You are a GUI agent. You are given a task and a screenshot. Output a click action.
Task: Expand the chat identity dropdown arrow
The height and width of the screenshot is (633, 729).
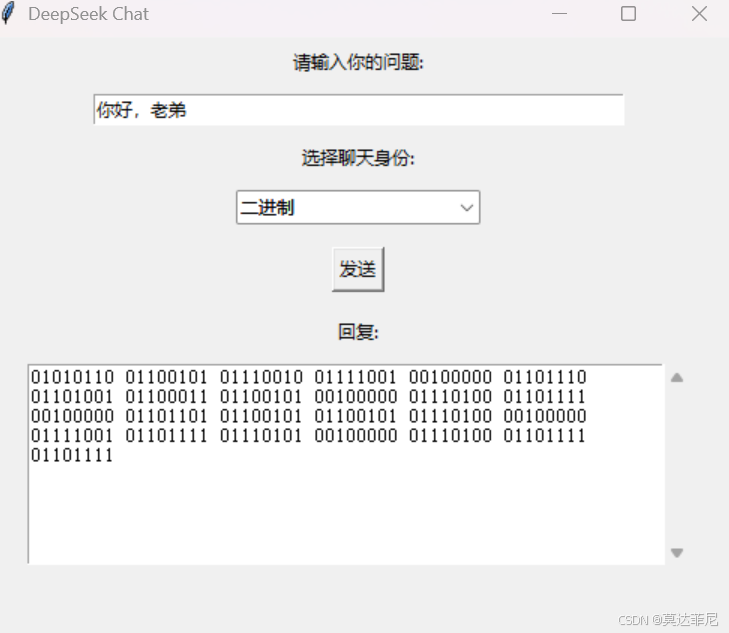pos(467,208)
